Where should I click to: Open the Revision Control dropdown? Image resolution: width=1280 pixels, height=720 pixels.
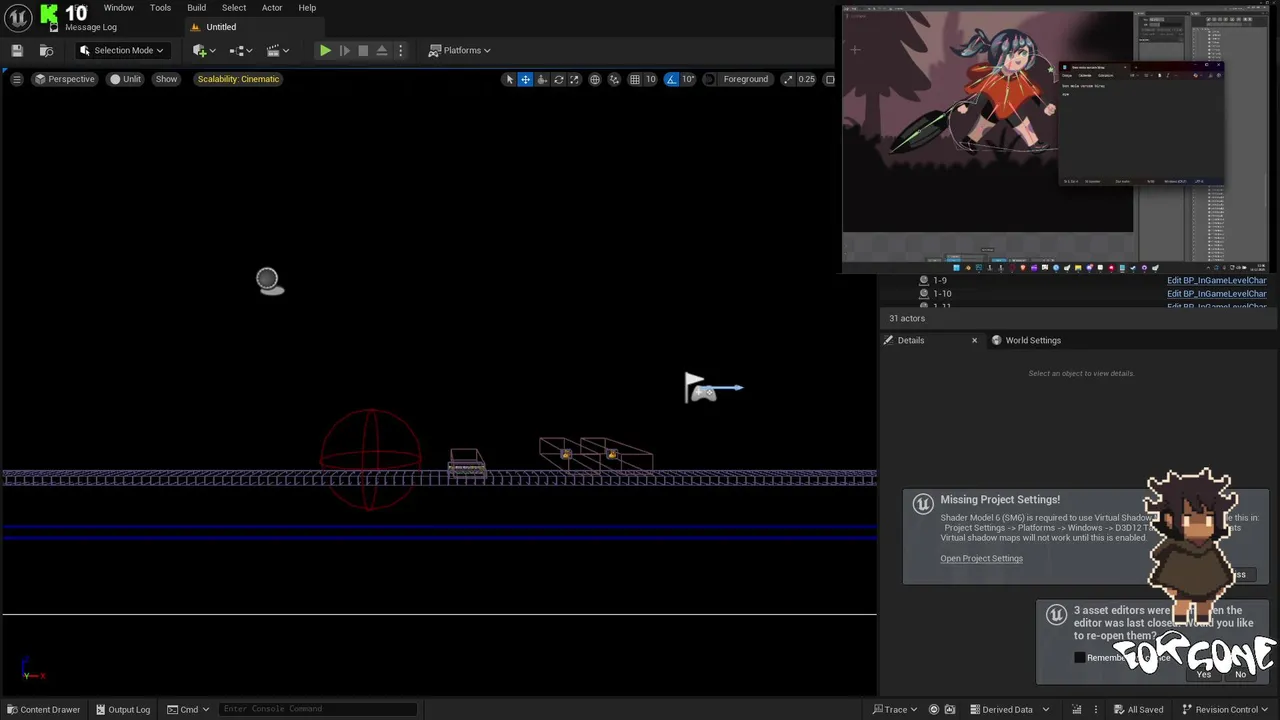tap(1224, 710)
